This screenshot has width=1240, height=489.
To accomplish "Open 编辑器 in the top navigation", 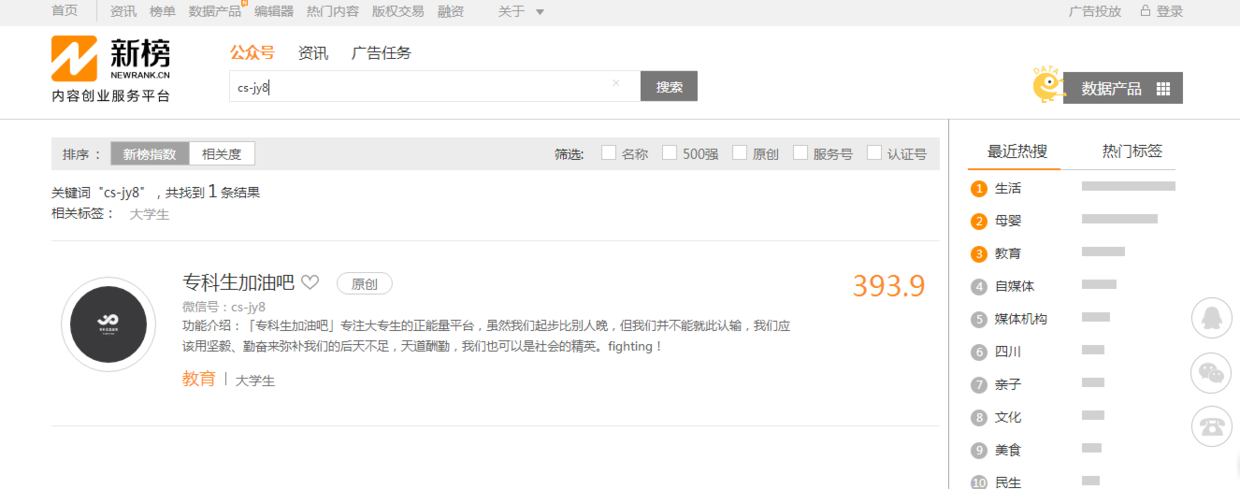I will coord(274,11).
